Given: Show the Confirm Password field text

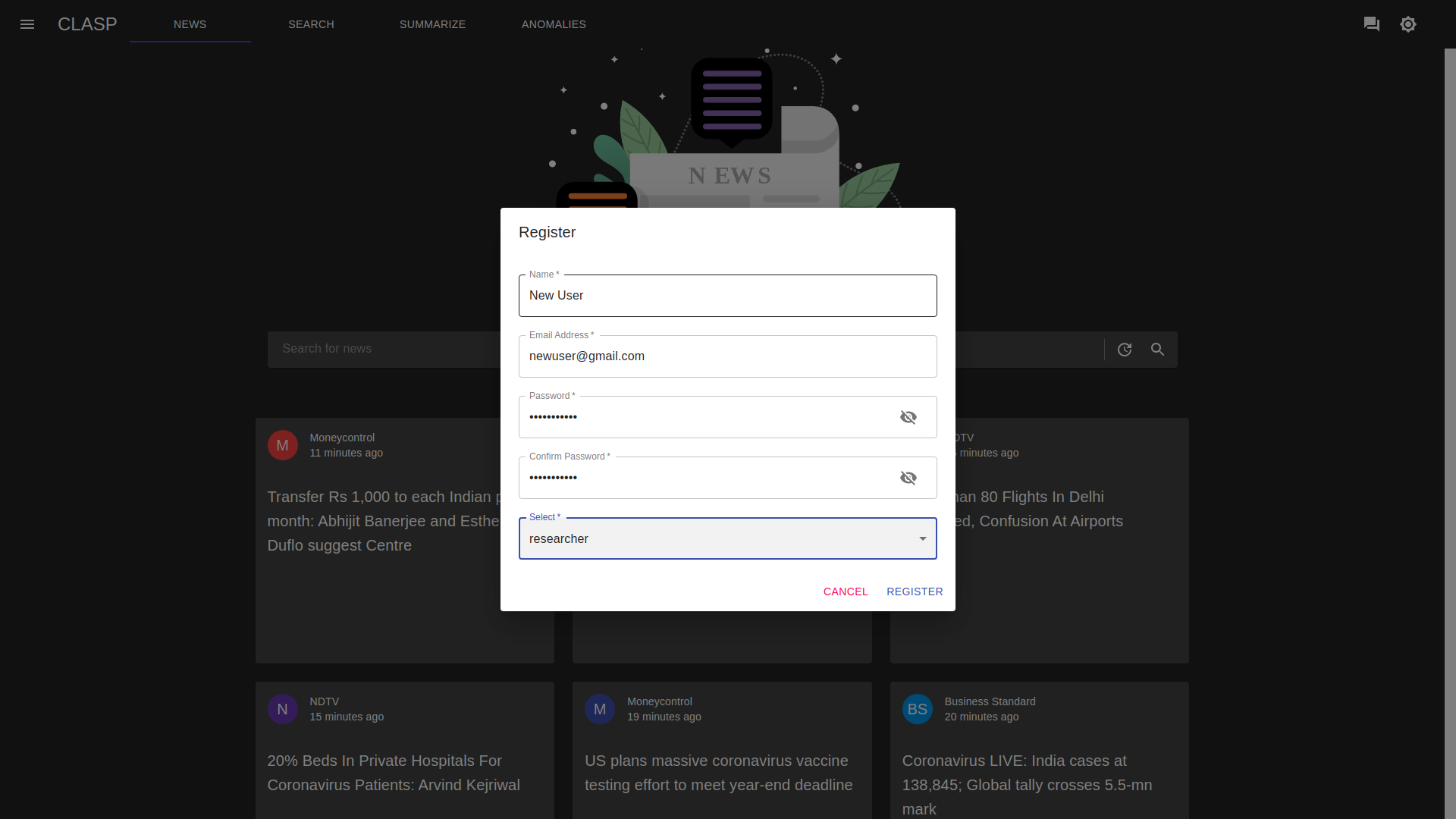Looking at the screenshot, I should [908, 478].
